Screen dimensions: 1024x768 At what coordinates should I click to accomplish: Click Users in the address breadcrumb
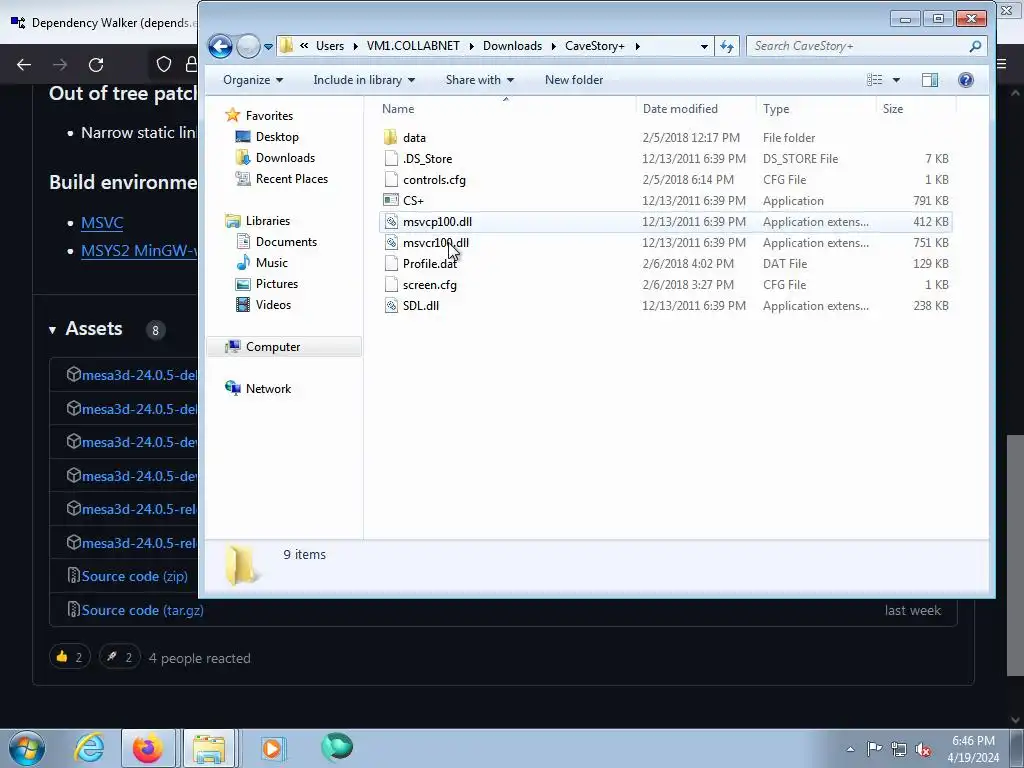click(330, 46)
